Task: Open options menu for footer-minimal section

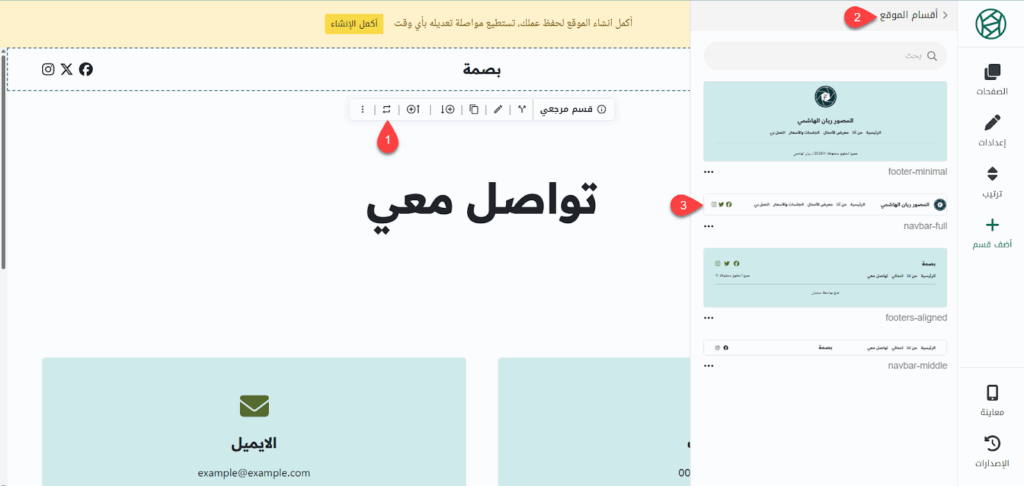Action: tap(709, 171)
